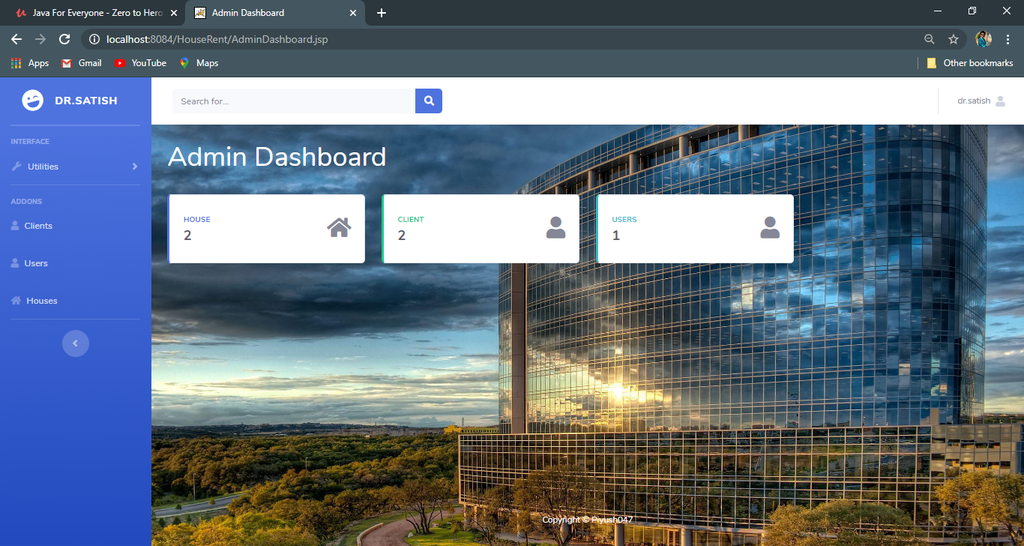Click the person icon in the CLIENT card
This screenshot has height=546, width=1024.
pos(556,227)
